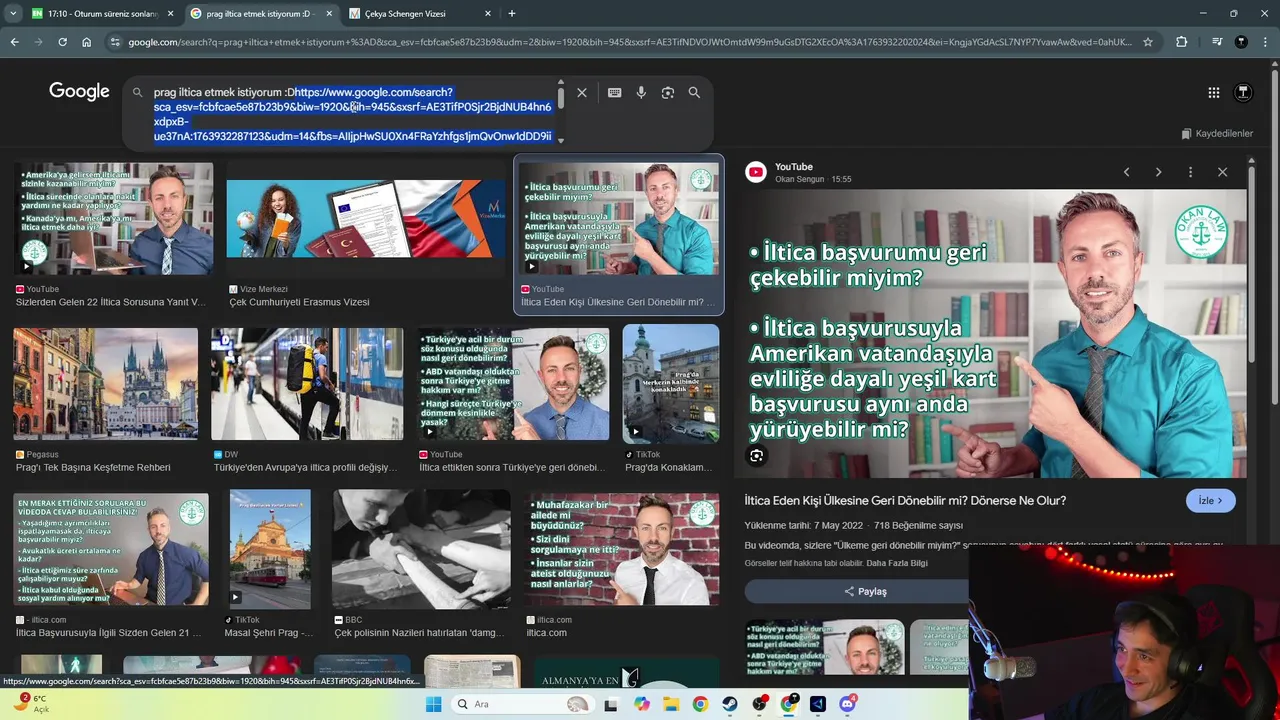
Task: Switch to the '17:10 - Oturum süreniz sonlan' tab
Action: [102, 13]
